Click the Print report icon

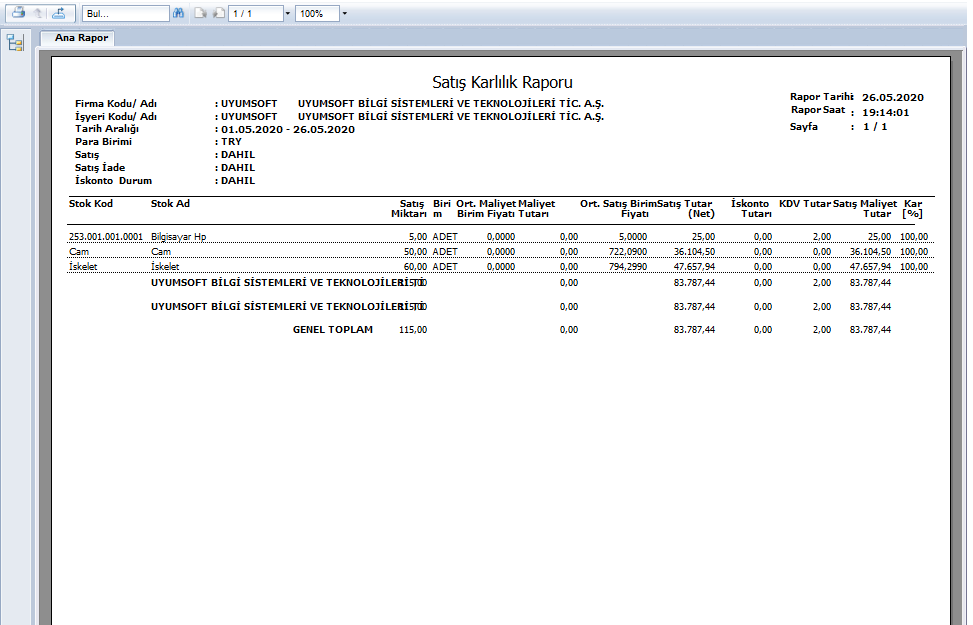coord(18,14)
